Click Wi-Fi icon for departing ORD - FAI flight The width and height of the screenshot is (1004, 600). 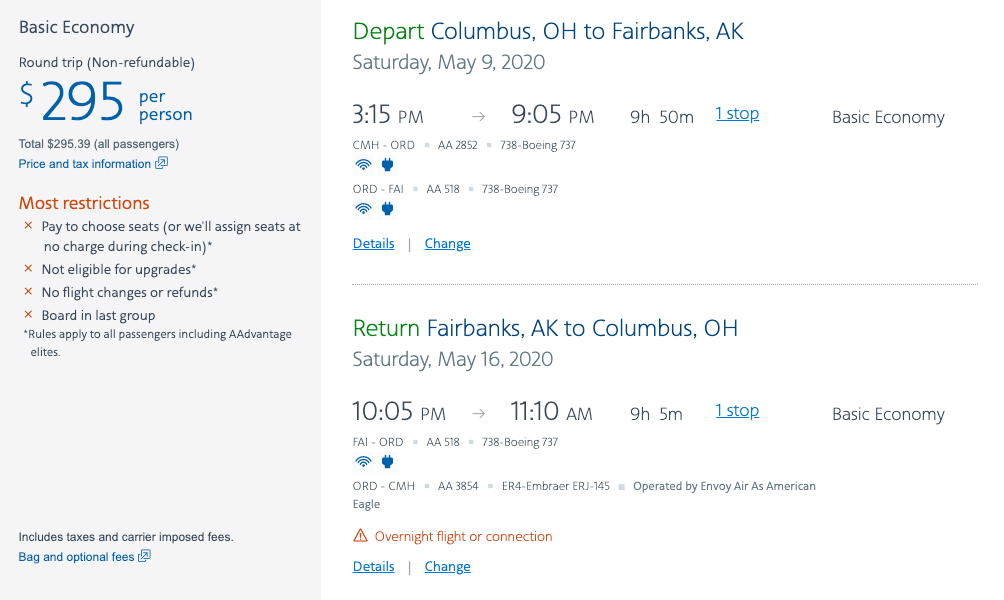[362, 209]
